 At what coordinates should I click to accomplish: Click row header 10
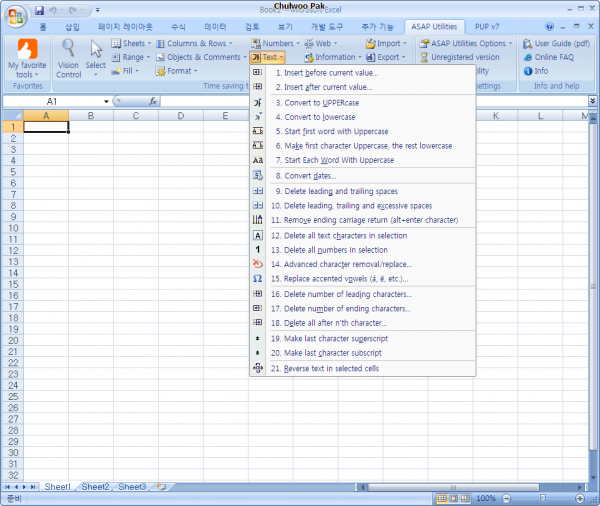(13, 228)
